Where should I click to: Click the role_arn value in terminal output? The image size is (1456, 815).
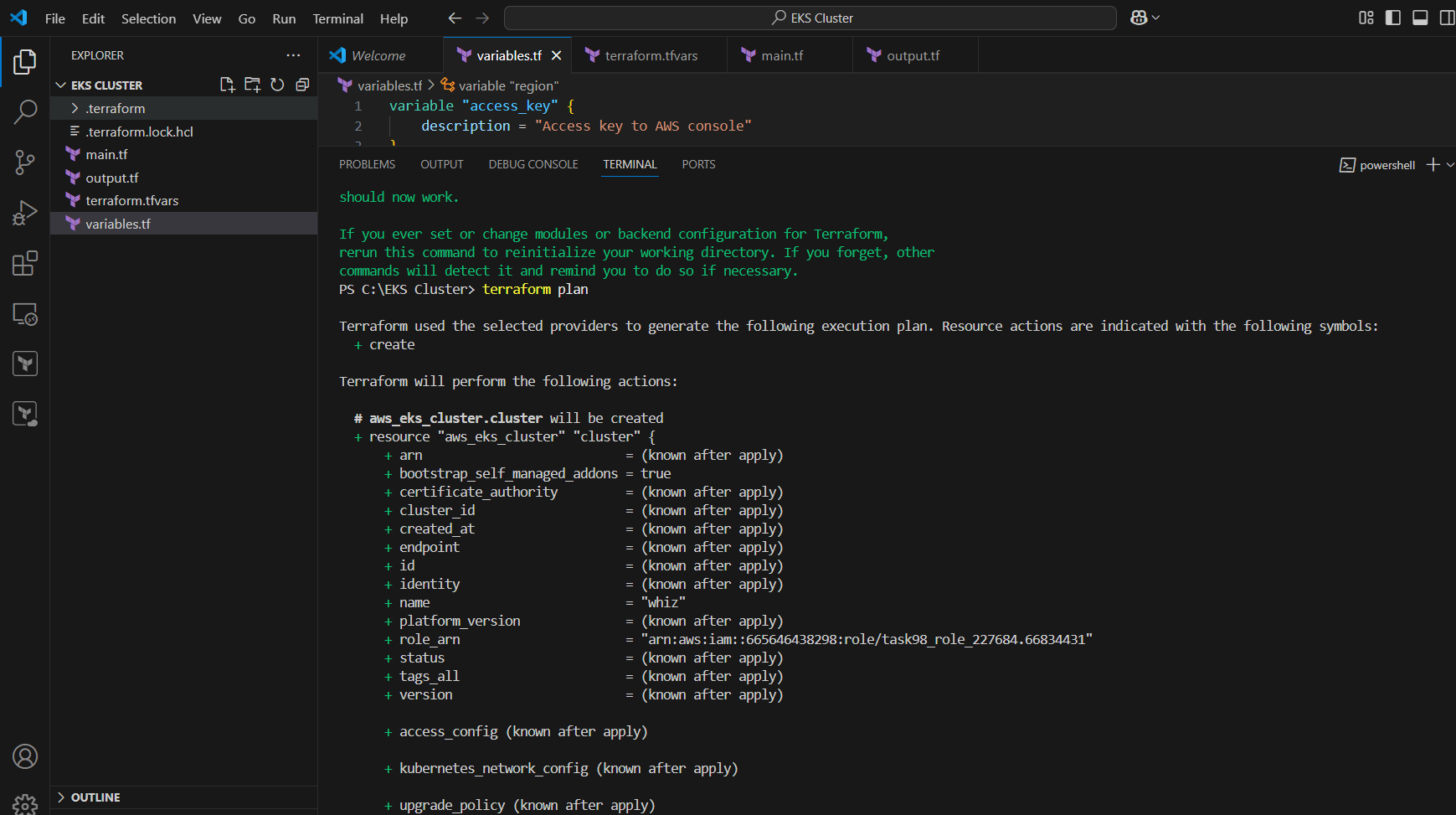point(867,639)
